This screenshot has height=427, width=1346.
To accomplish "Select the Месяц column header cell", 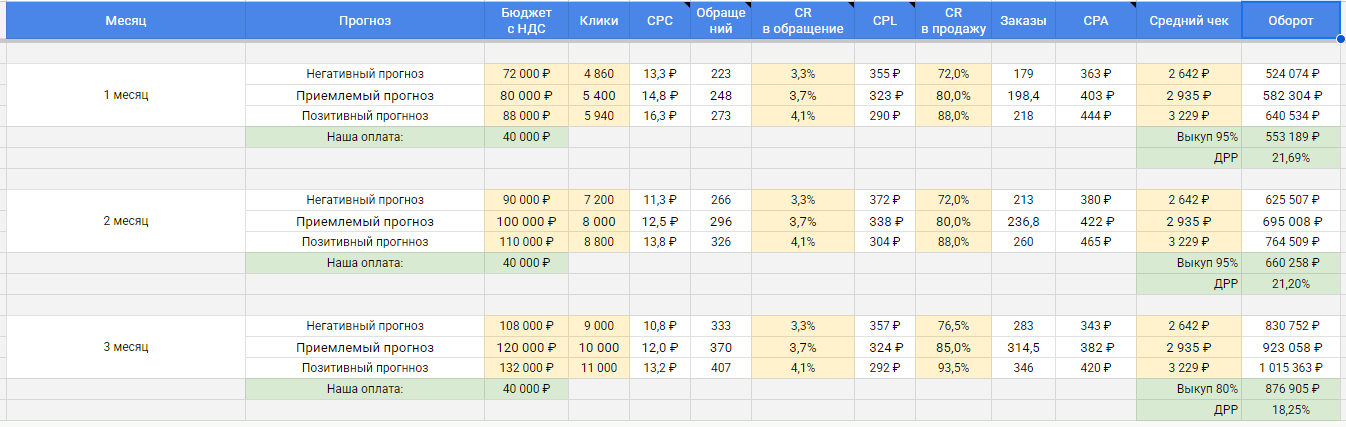I will tap(125, 20).
